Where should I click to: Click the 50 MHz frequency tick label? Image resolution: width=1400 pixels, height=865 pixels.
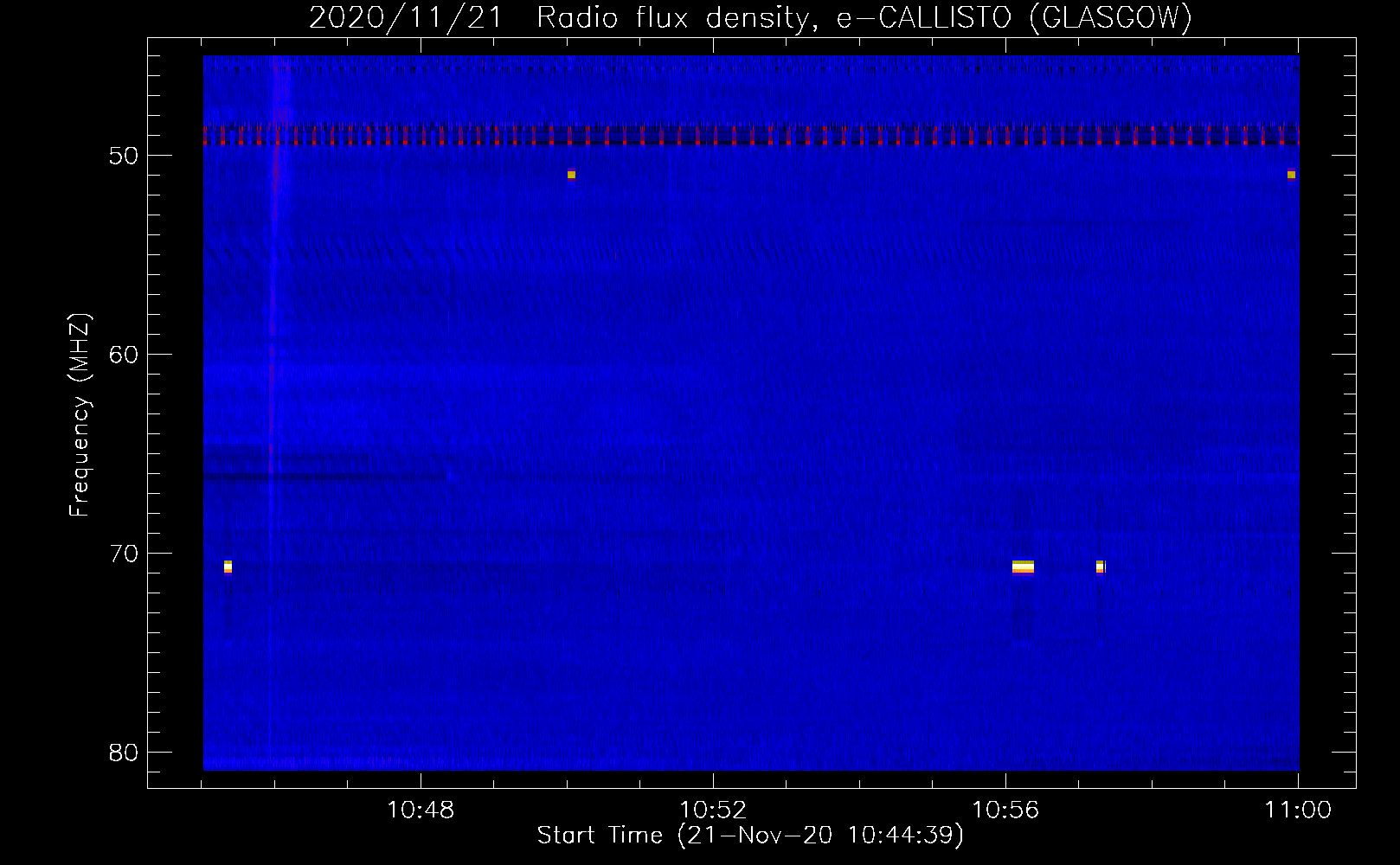[x=124, y=156]
